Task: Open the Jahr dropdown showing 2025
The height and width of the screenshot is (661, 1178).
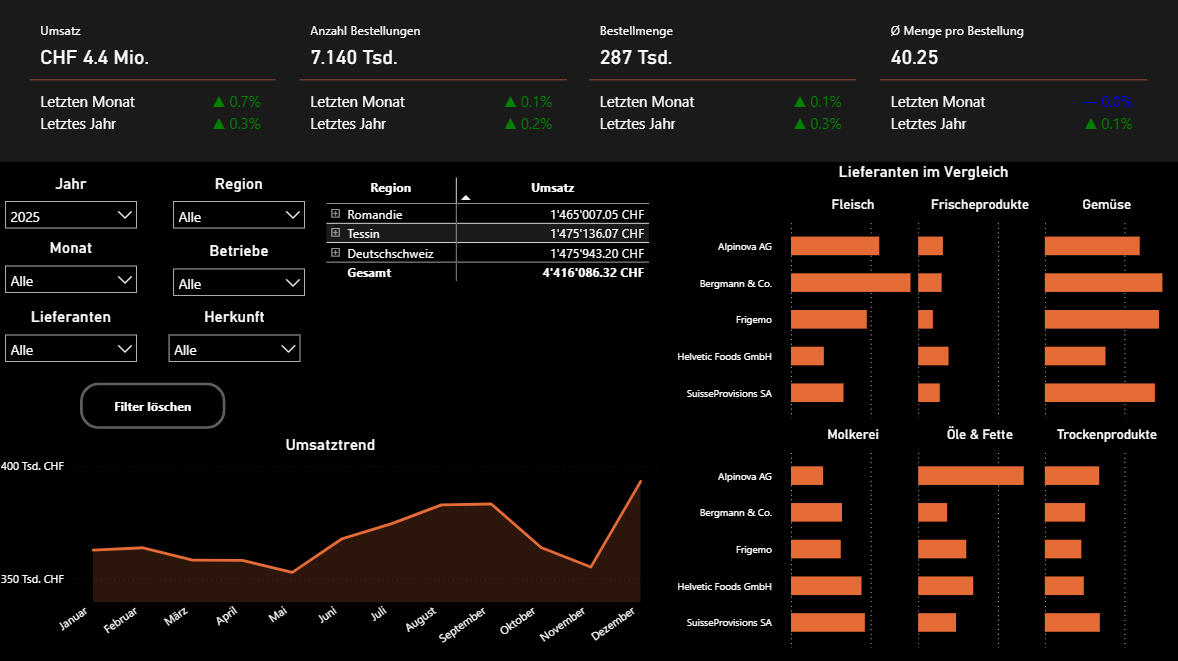Action: tap(71, 215)
